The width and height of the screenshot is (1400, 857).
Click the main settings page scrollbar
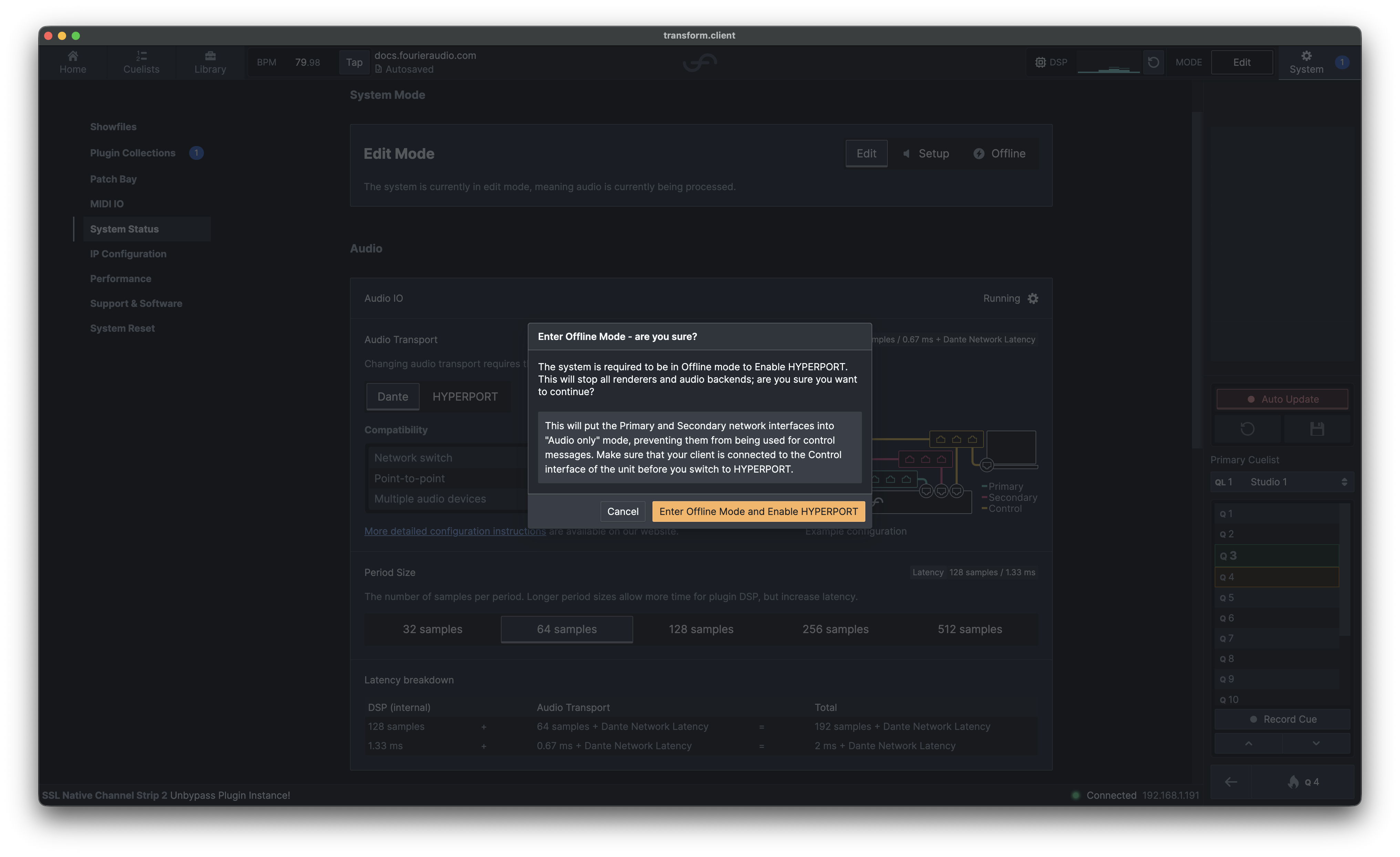[x=1197, y=280]
